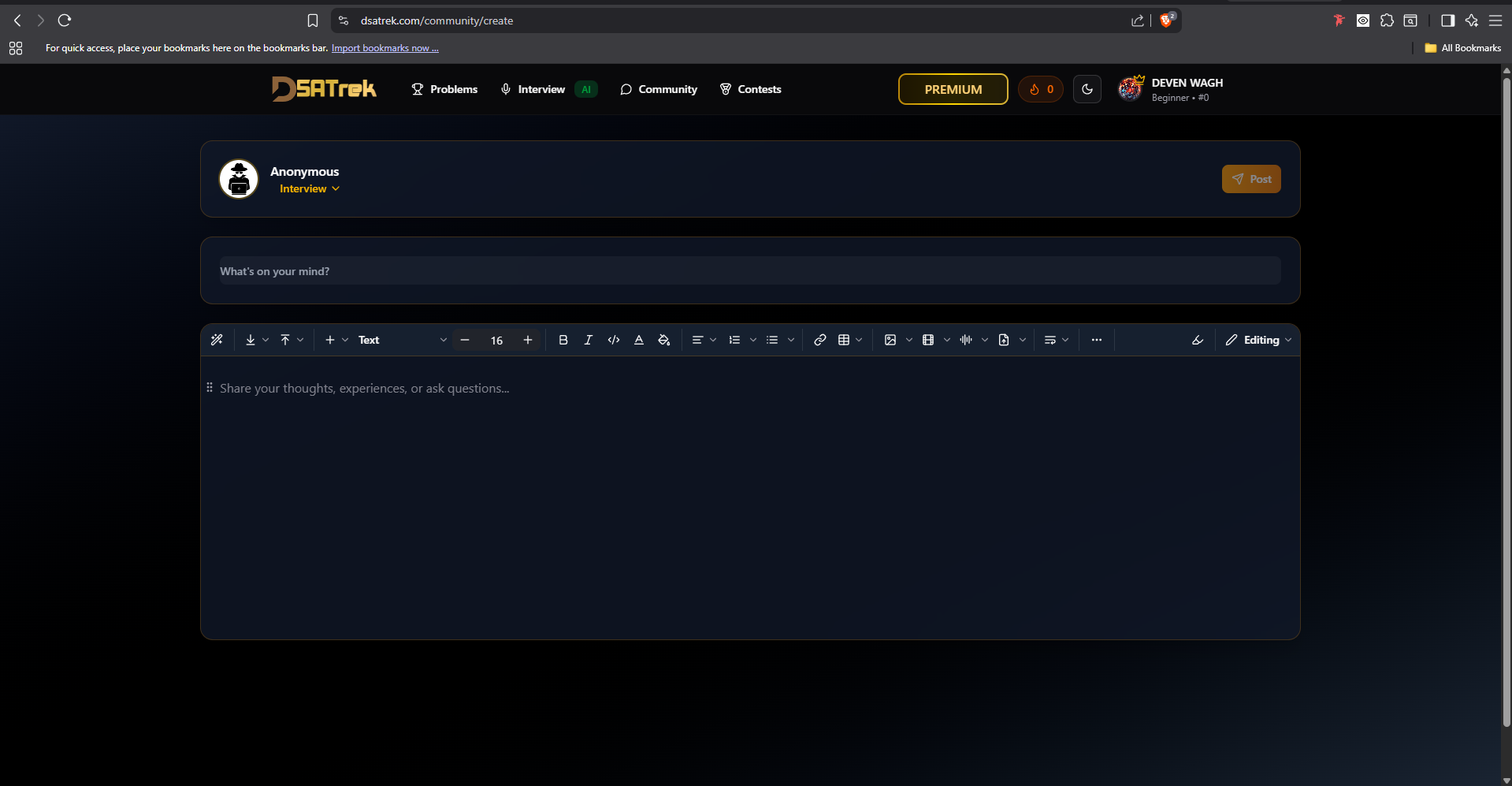Expand the insert plus dropdown arrow
The image size is (1512, 786).
coord(345,340)
